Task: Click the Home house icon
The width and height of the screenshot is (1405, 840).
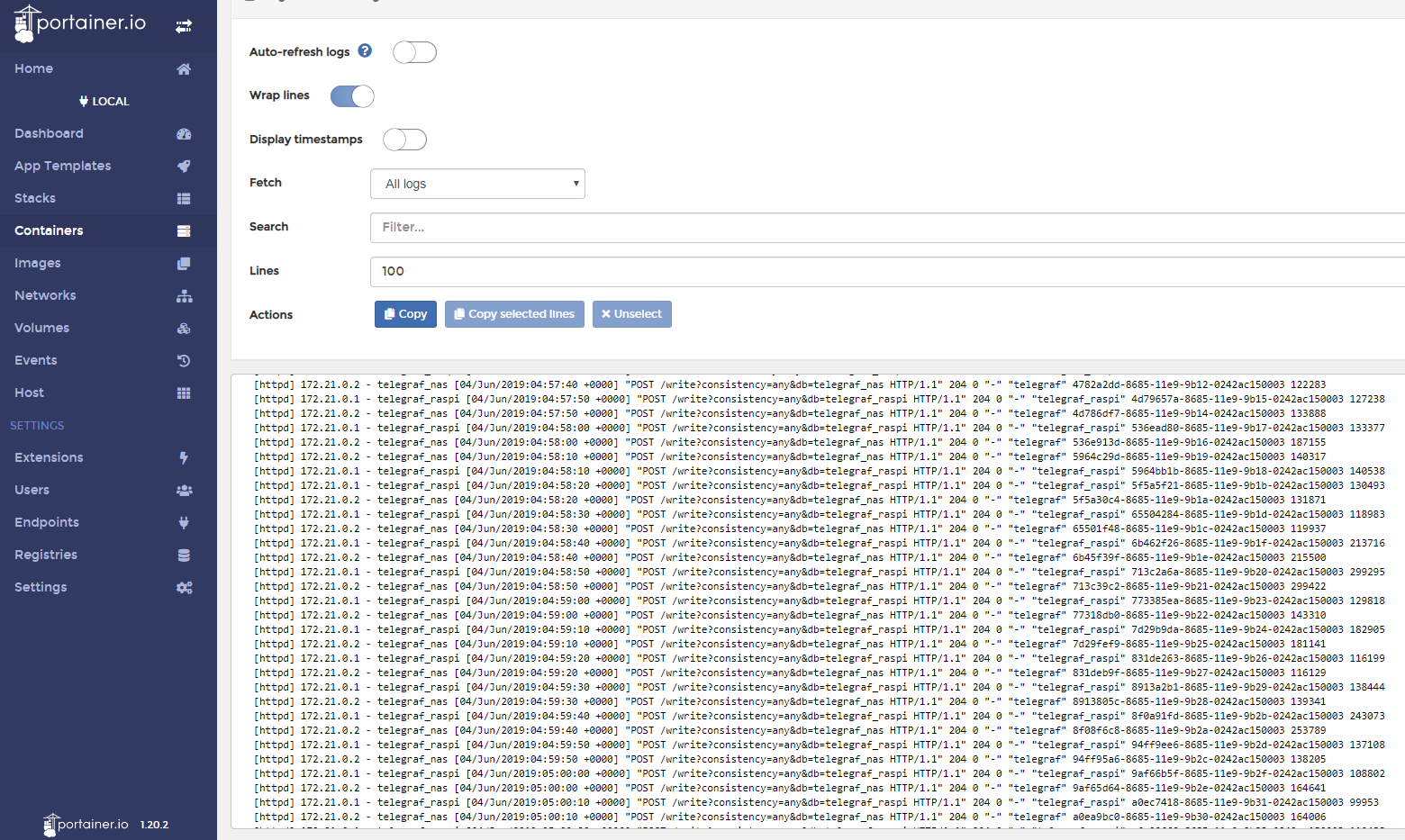Action: click(184, 69)
